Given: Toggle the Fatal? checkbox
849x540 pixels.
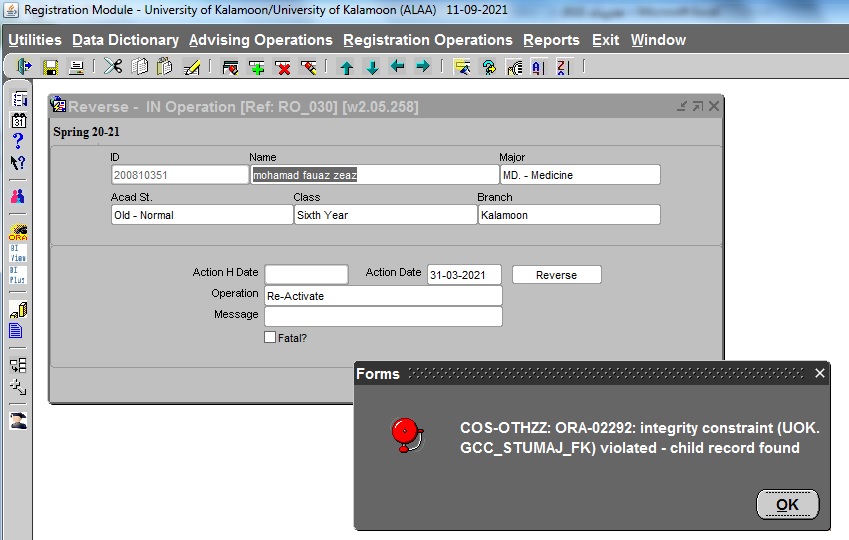Looking at the screenshot, I should coord(270,338).
